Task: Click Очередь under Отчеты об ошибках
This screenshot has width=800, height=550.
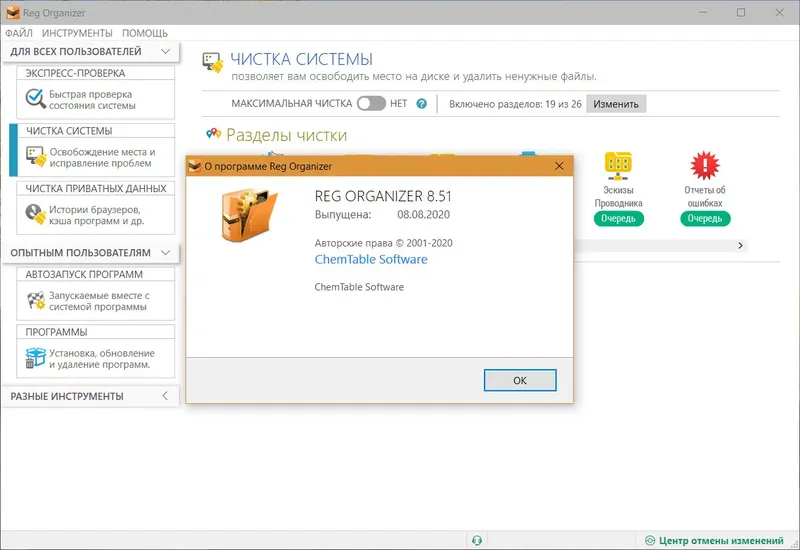Action: (705, 218)
